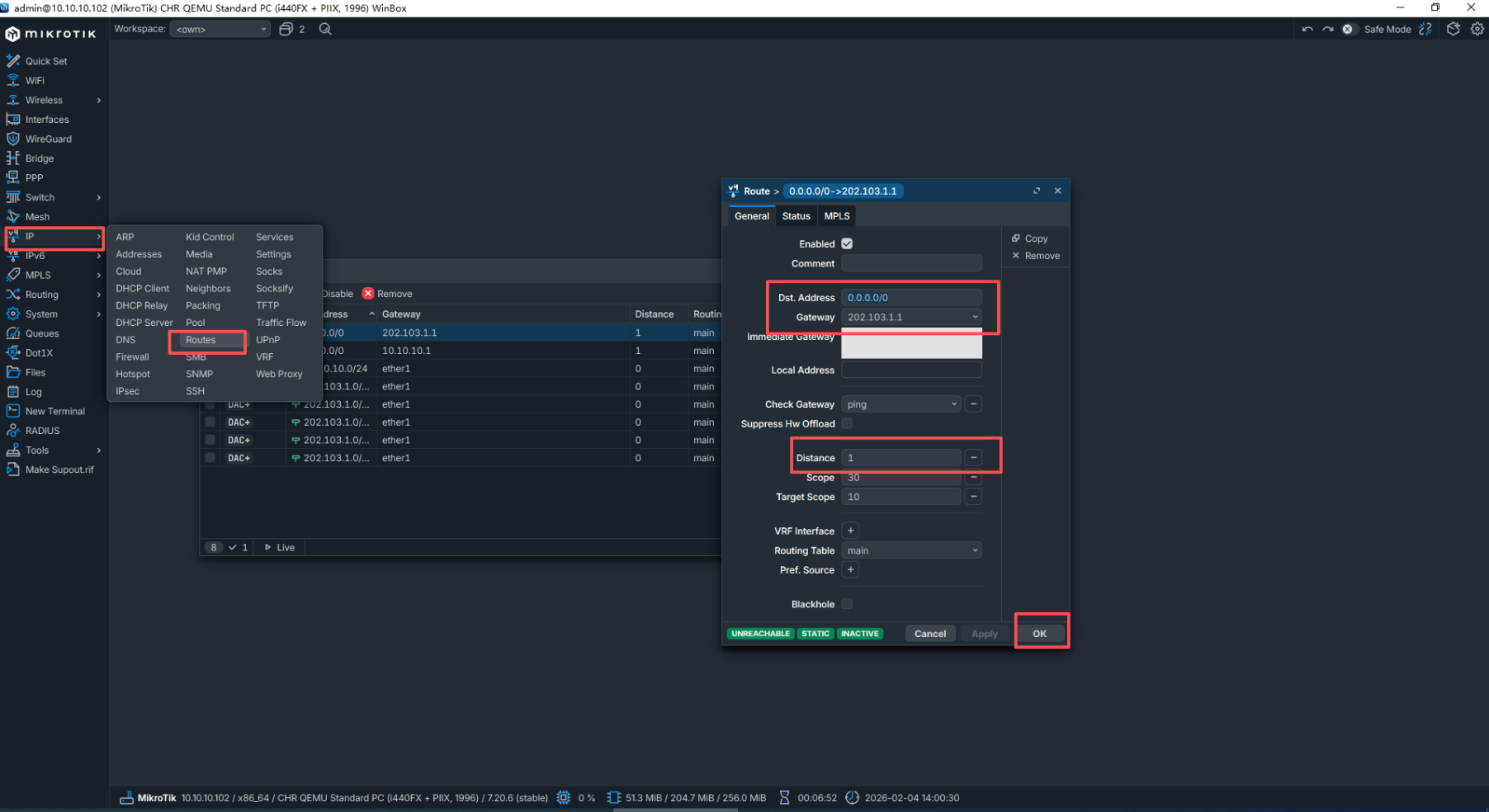The image size is (1489, 812).
Task: Switch to the Status tab
Action: coord(796,216)
